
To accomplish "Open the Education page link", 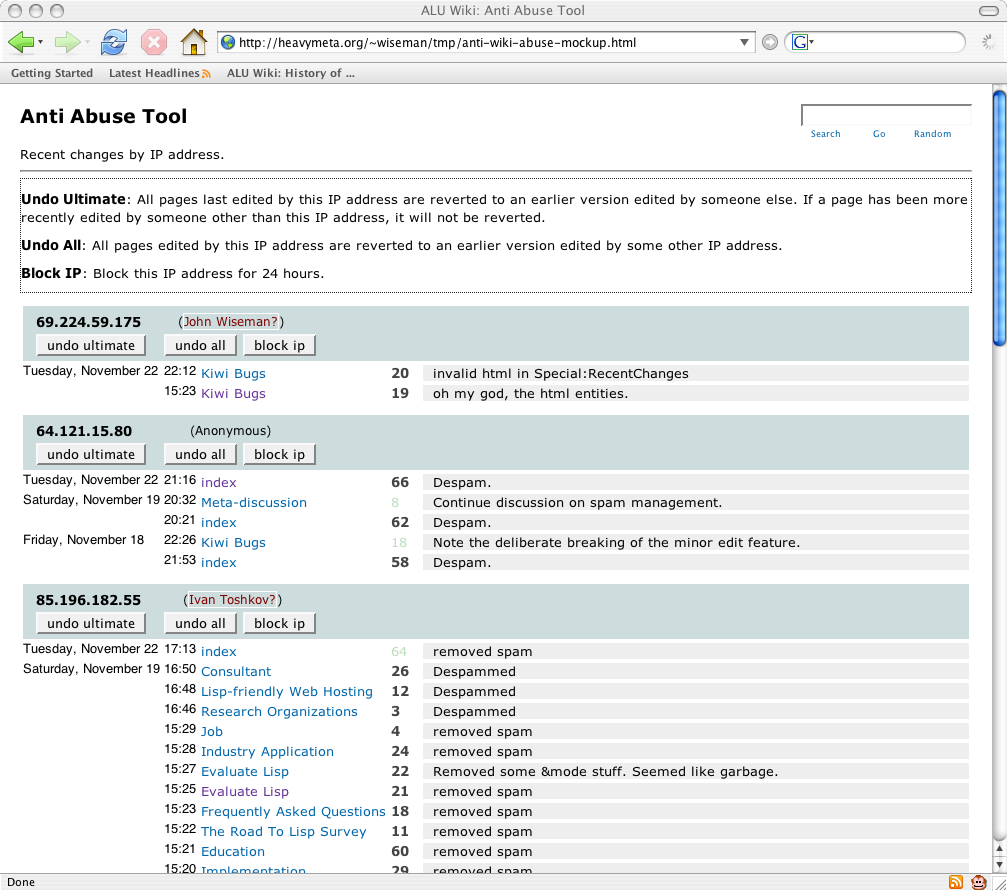I will pyautogui.click(x=232, y=852).
